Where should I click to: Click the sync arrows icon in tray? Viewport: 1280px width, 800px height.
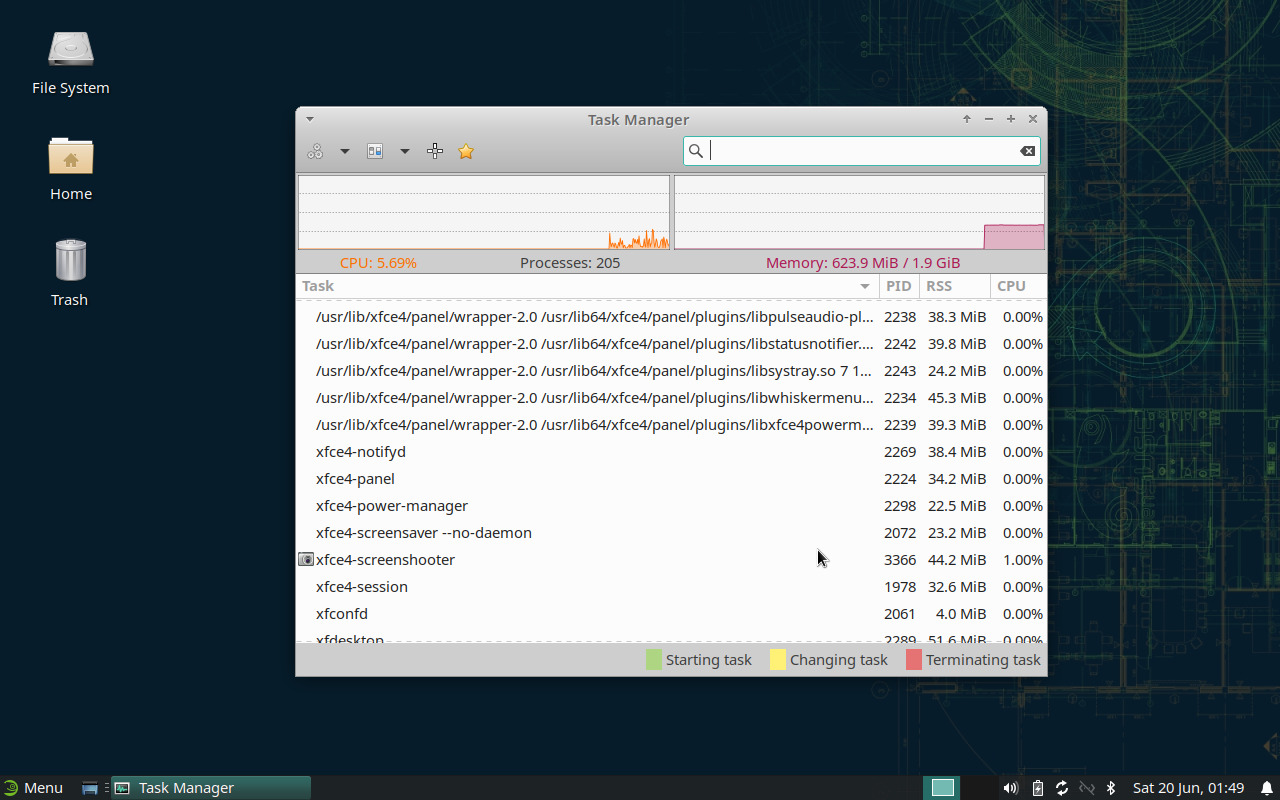1062,788
